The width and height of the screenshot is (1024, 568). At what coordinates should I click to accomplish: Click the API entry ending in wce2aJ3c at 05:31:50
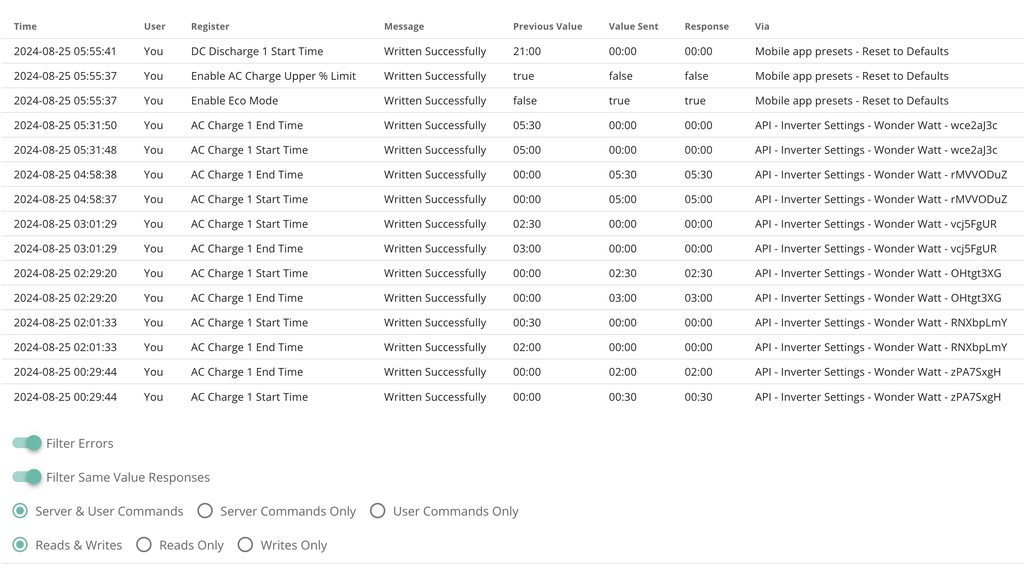(875, 125)
